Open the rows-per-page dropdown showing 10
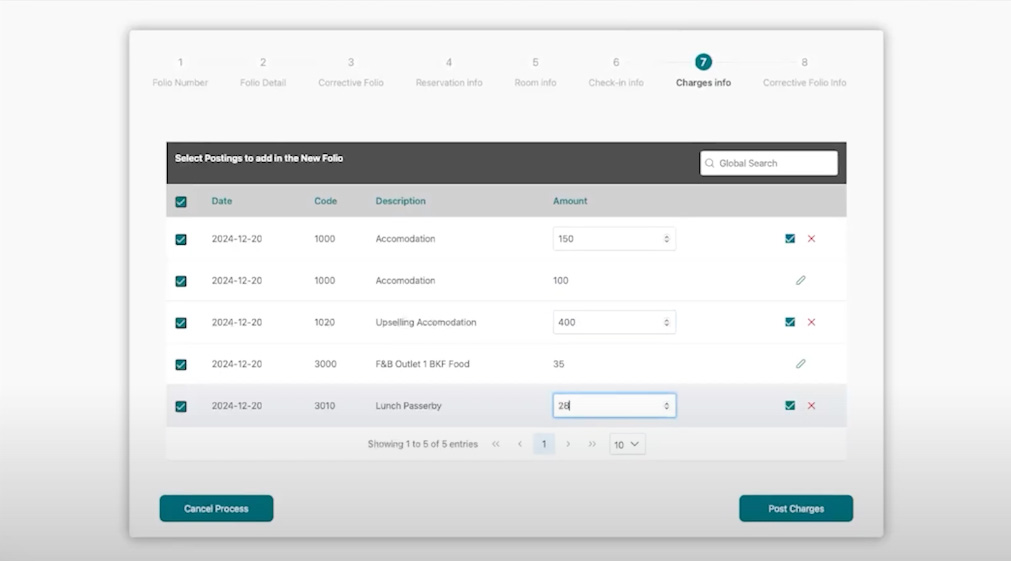 coord(627,444)
